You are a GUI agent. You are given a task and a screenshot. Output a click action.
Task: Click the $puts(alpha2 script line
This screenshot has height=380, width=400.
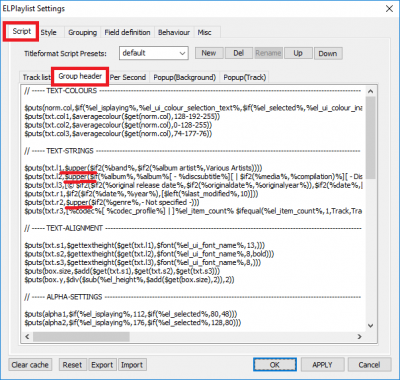pos(133,322)
